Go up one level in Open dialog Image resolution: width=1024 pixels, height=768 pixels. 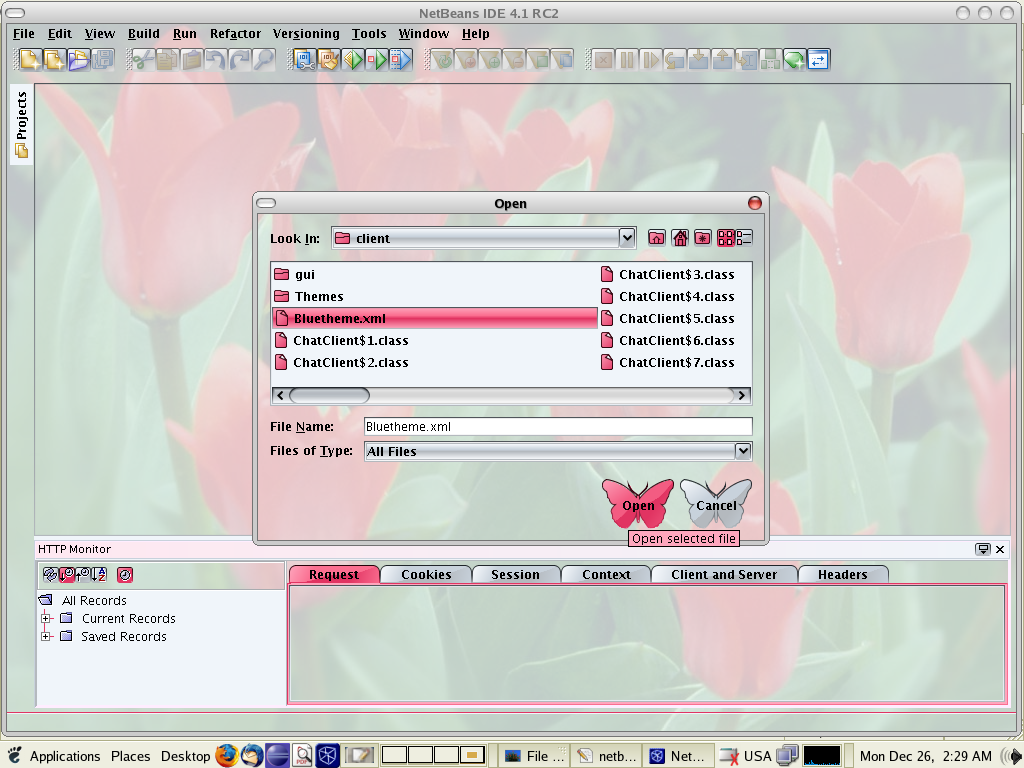point(656,238)
